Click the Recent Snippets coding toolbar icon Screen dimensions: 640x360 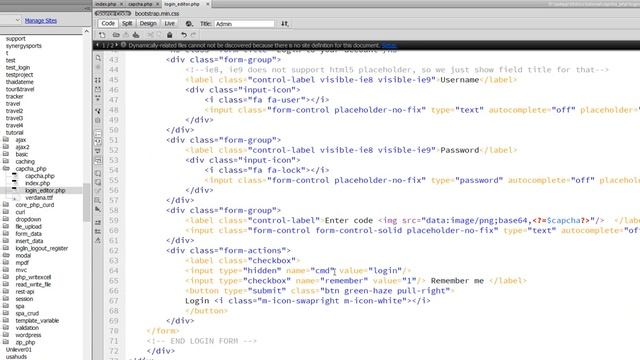[98, 200]
